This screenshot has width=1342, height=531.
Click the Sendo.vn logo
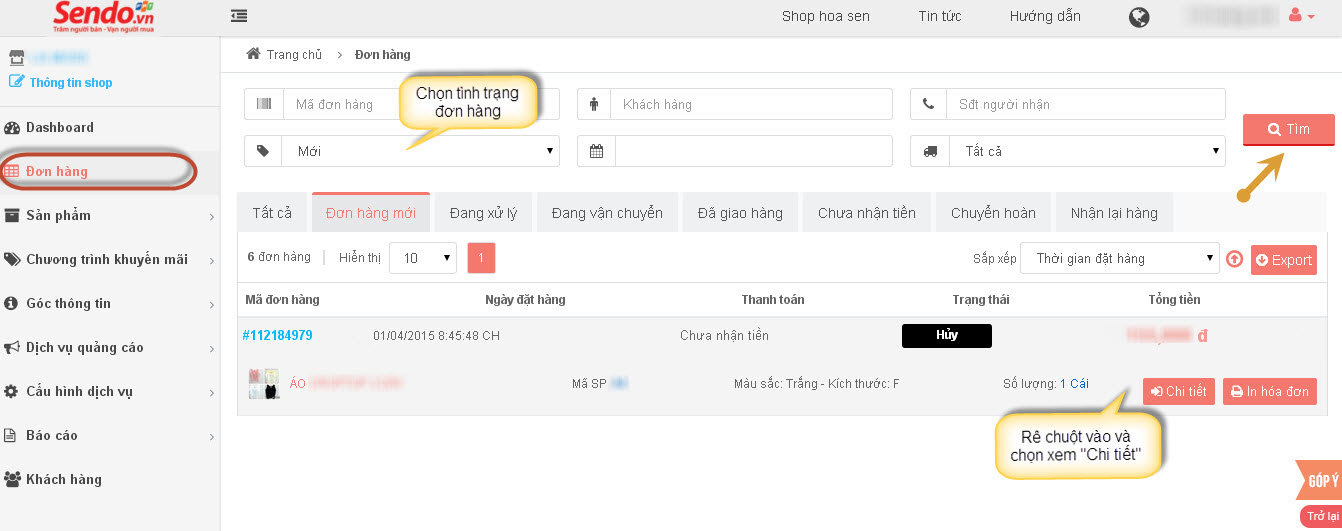click(104, 16)
